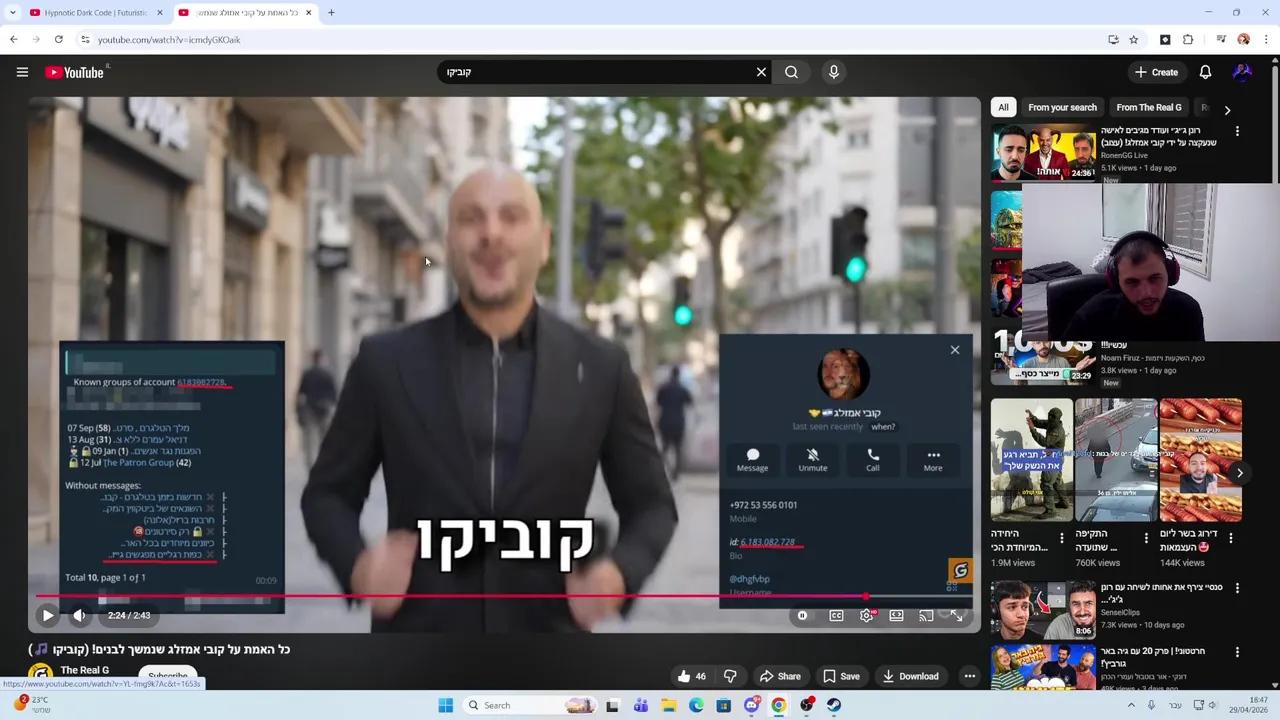Open the tab search dropdown in Chrome

[x=12, y=13]
